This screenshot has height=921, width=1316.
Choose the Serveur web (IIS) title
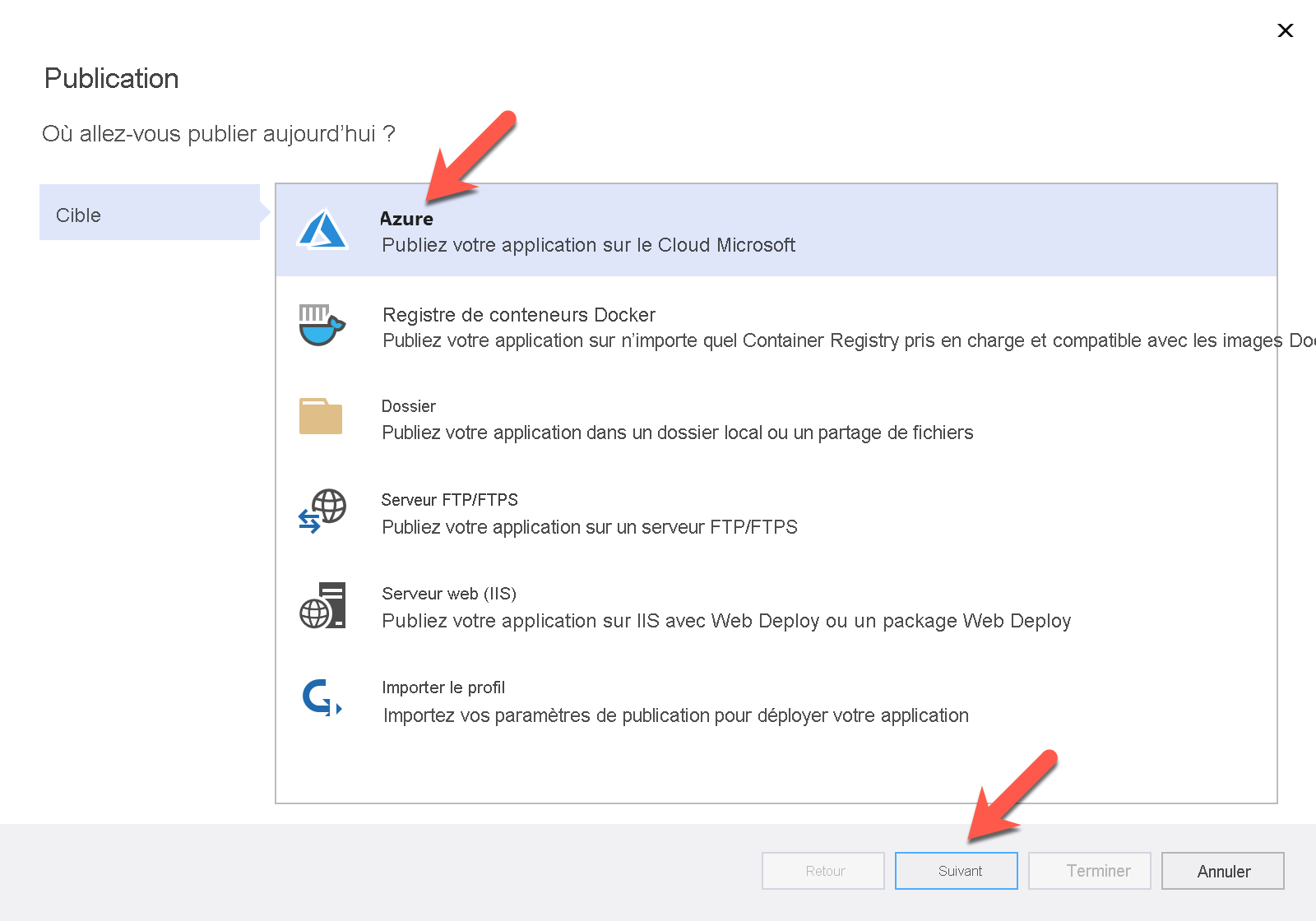[449, 594]
